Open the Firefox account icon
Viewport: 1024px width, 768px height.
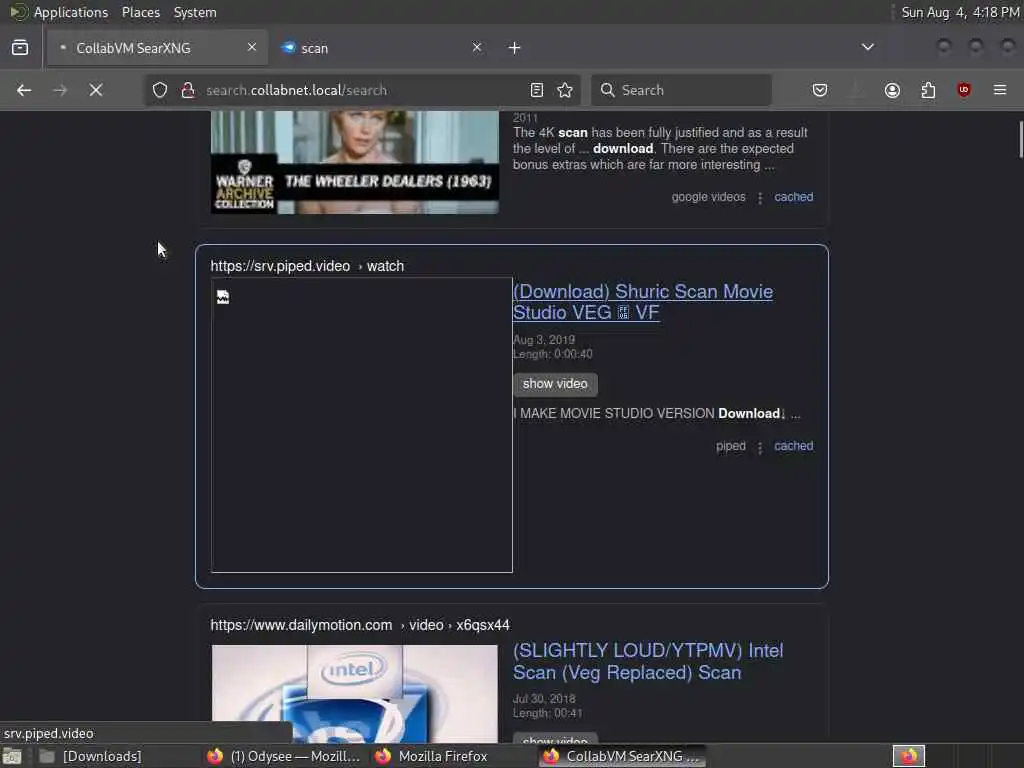coord(892,90)
